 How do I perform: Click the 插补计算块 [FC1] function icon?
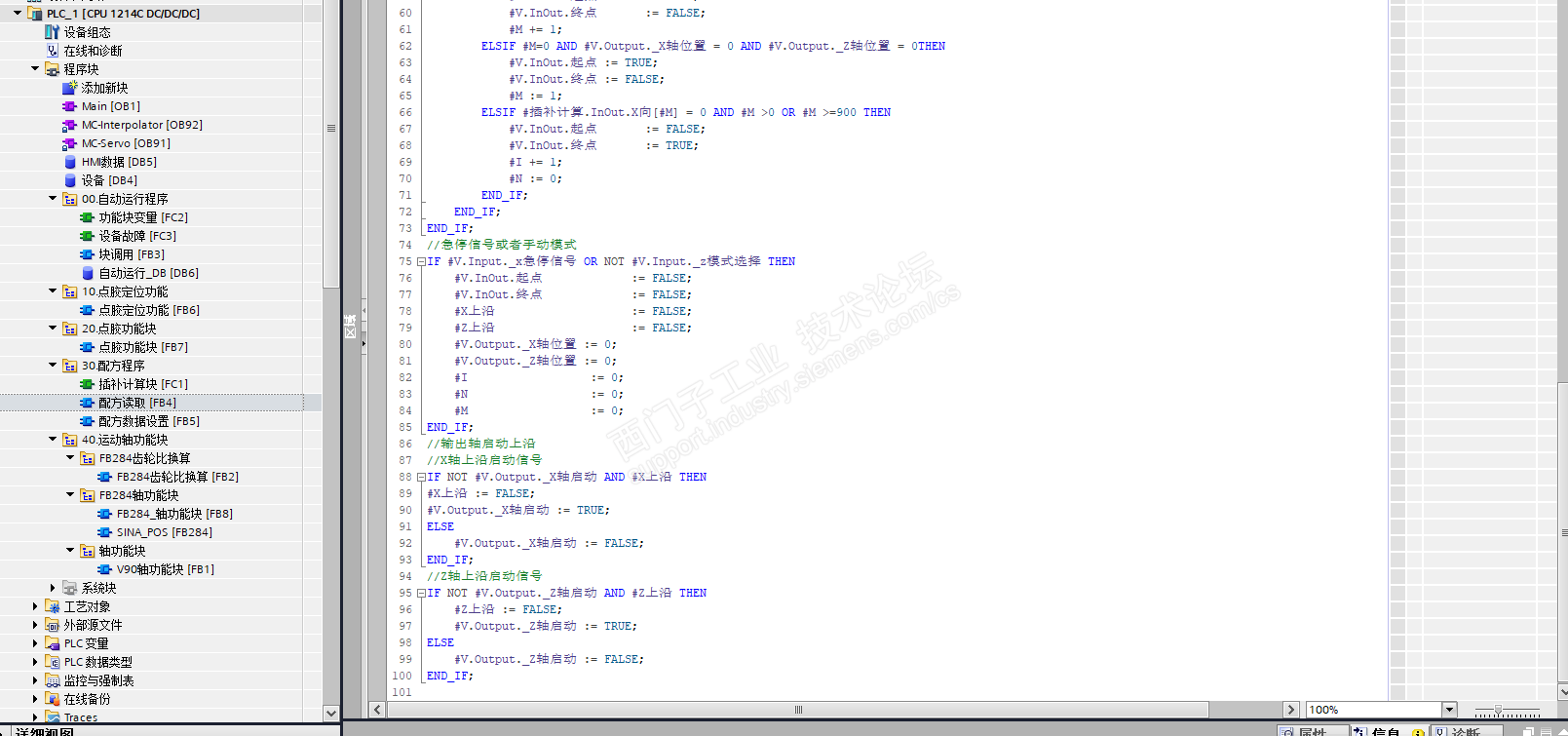tap(88, 384)
